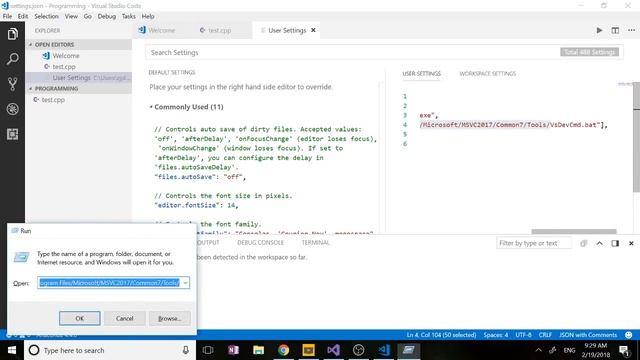Open the Extensions view
This screenshot has height=360, width=640.
tap(12, 134)
